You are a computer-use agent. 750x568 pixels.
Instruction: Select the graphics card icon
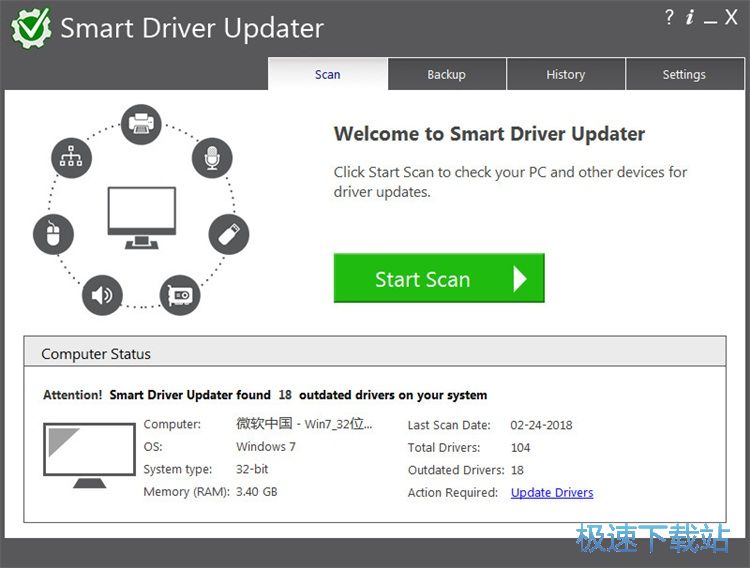click(x=180, y=295)
